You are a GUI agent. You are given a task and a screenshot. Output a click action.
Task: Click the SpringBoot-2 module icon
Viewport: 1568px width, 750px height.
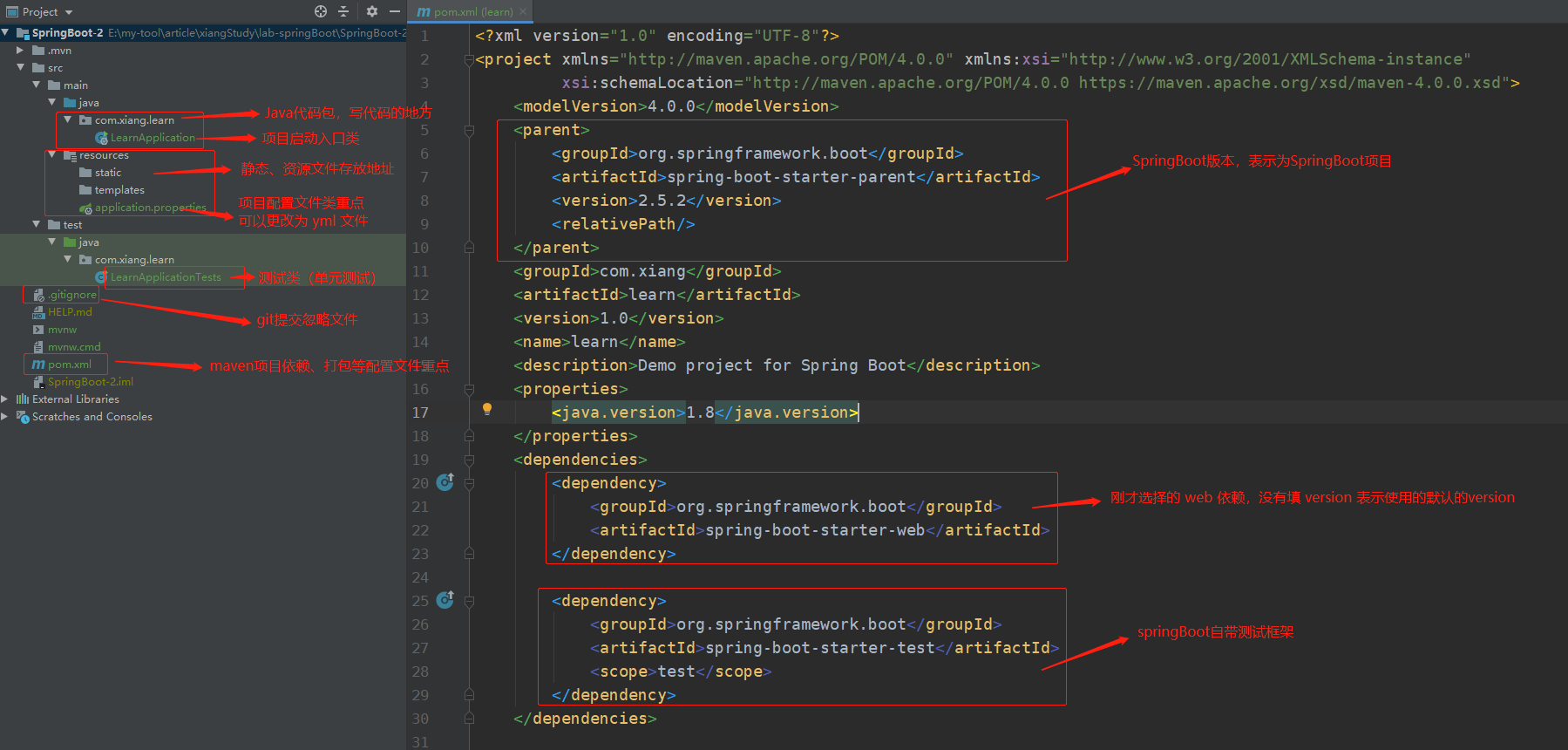coord(23,33)
